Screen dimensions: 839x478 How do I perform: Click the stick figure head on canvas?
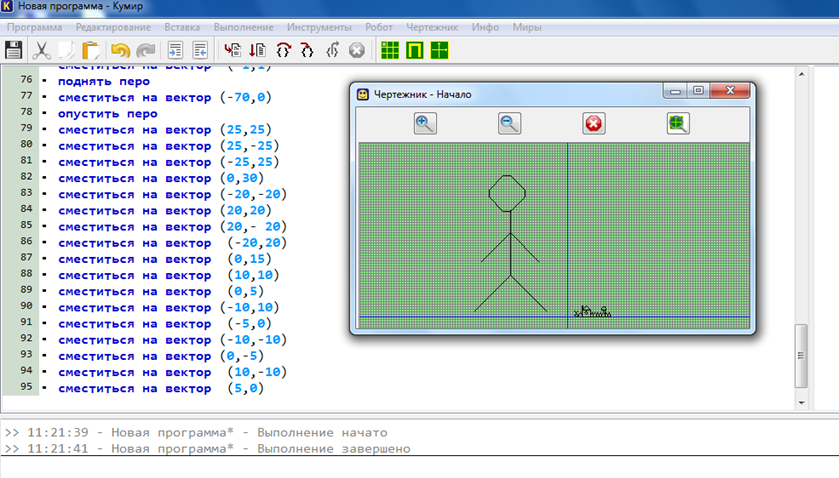507,193
